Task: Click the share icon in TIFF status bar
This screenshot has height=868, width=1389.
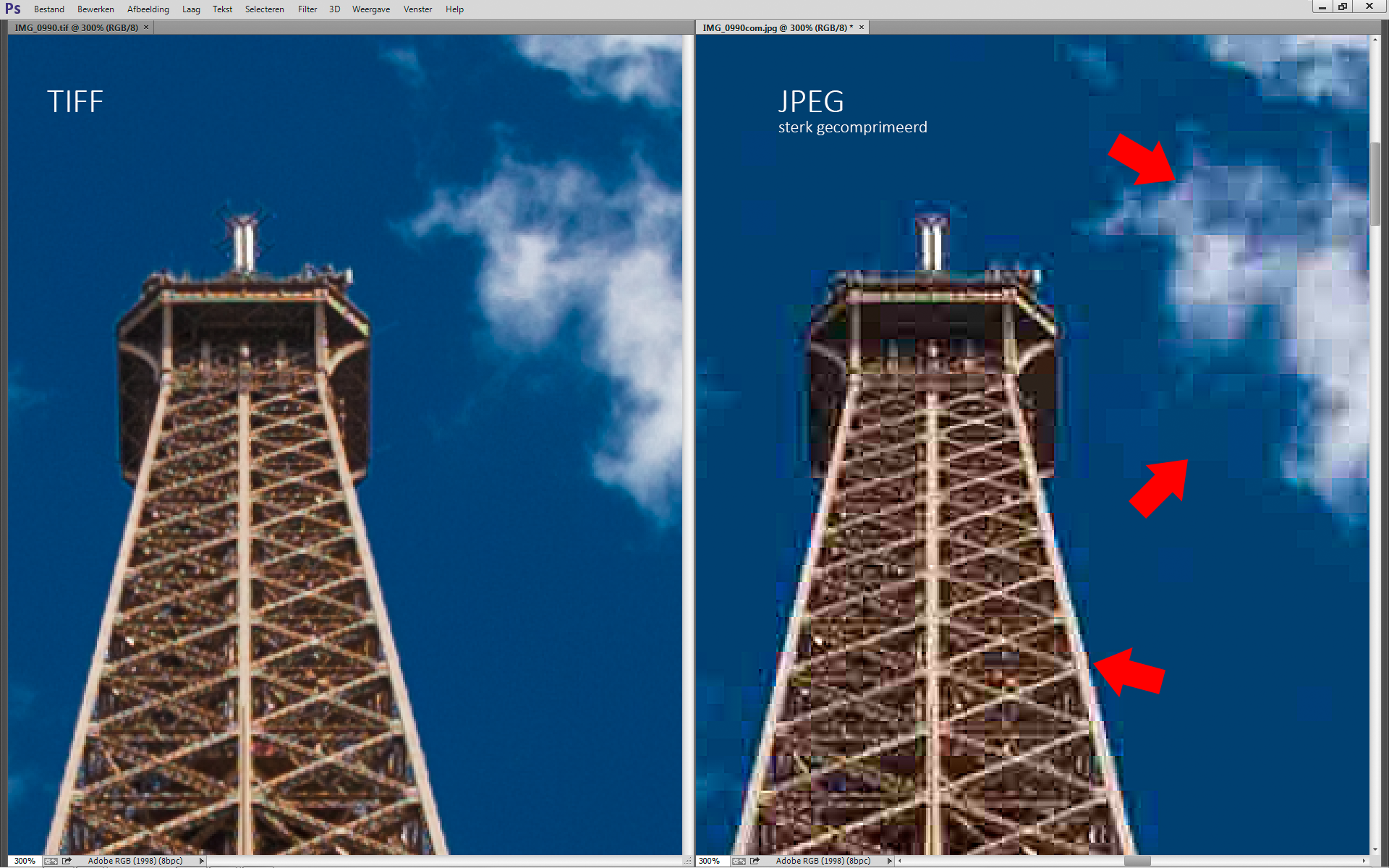Action: (x=67, y=861)
